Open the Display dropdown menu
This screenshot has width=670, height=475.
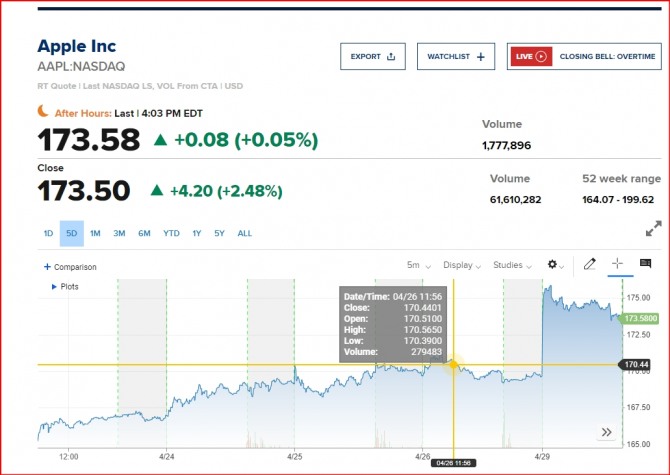(462, 266)
